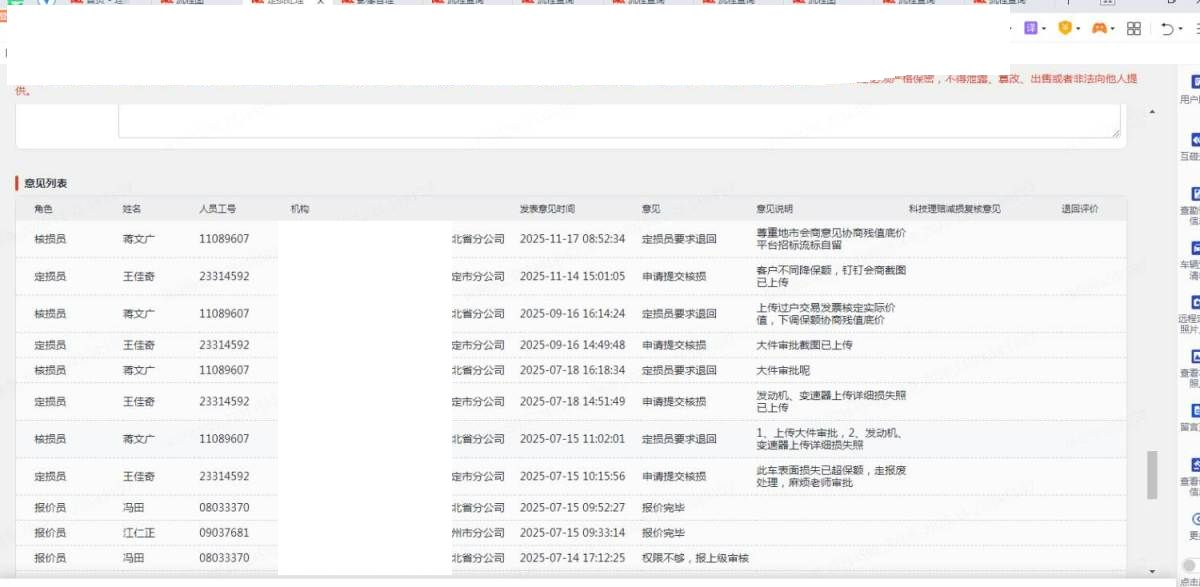
Task: Click the employee number 09037681 cell
Action: (x=224, y=533)
